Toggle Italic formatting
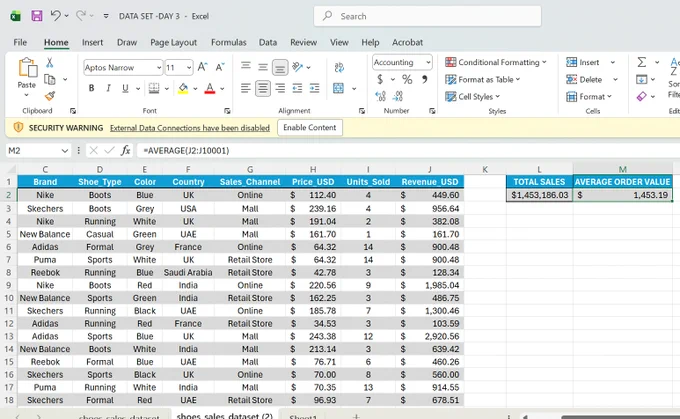 point(108,88)
